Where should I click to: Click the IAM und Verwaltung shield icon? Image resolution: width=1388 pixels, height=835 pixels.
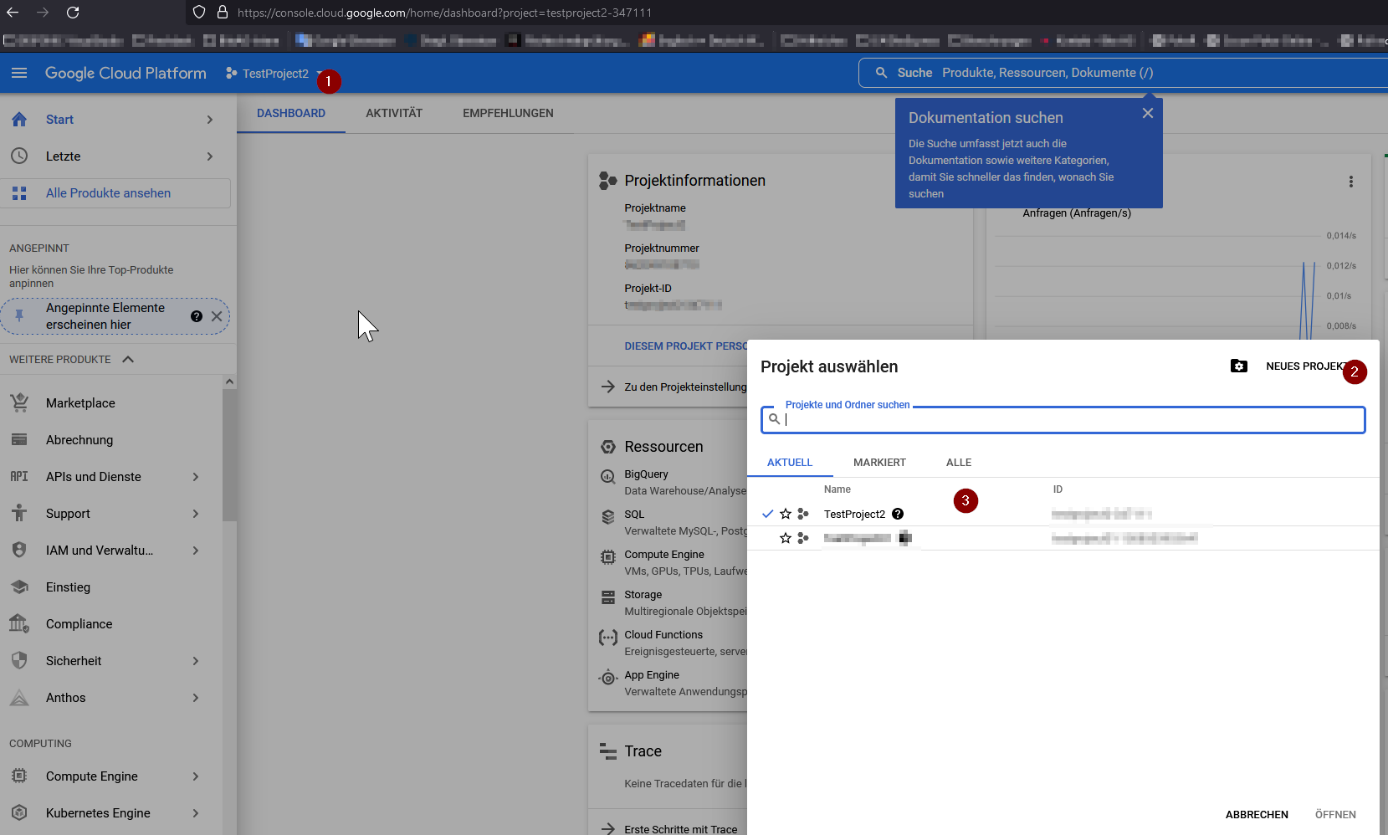(x=19, y=550)
